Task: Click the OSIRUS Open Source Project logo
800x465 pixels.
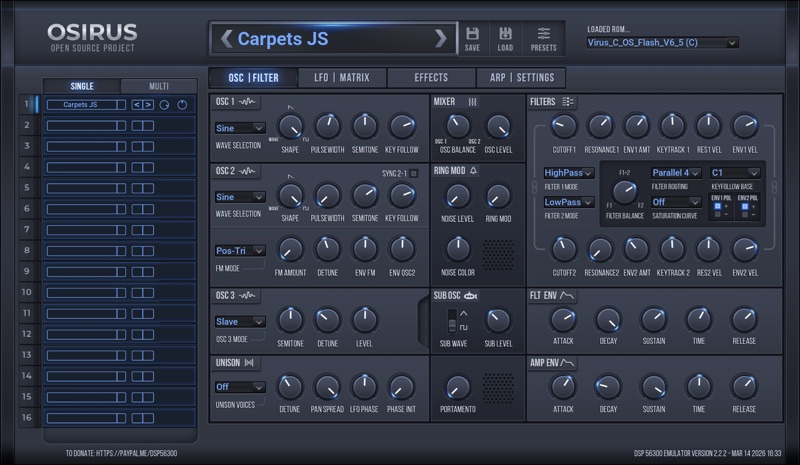Action: point(92,38)
